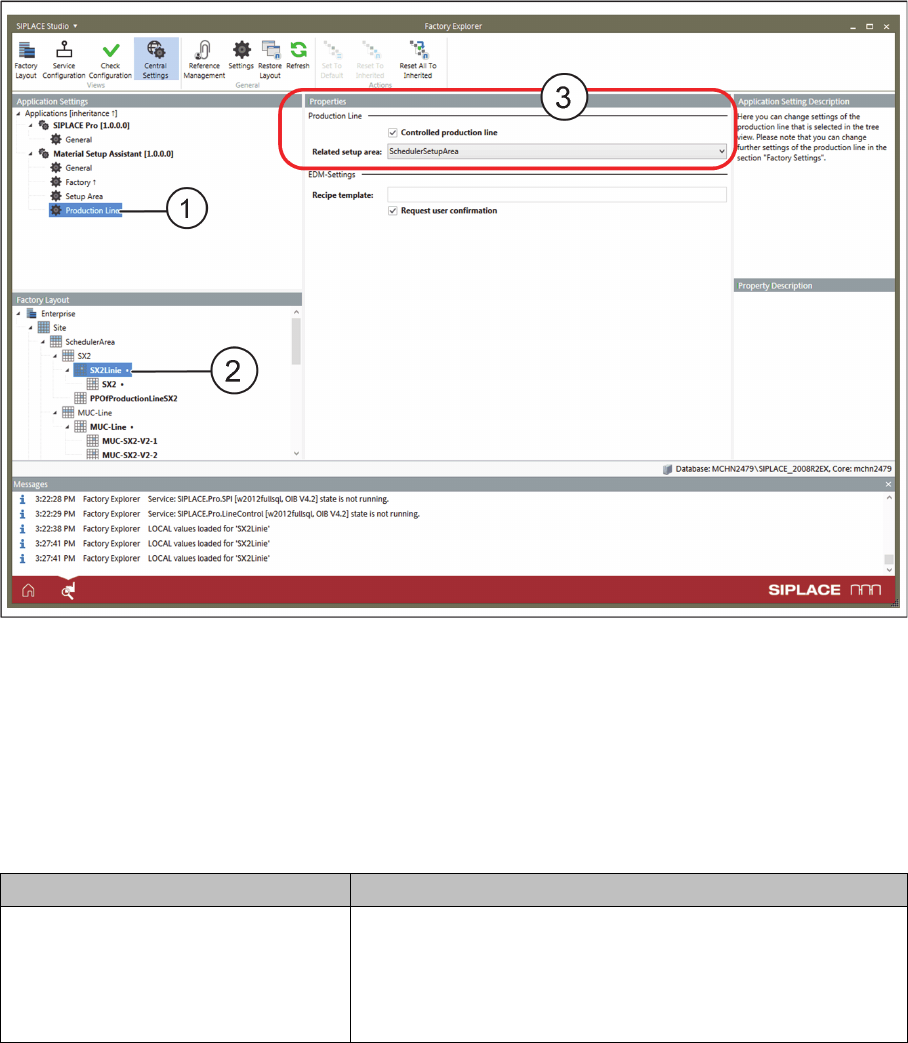Select the Production Line settings node
The image size is (908, 1043).
click(85, 210)
